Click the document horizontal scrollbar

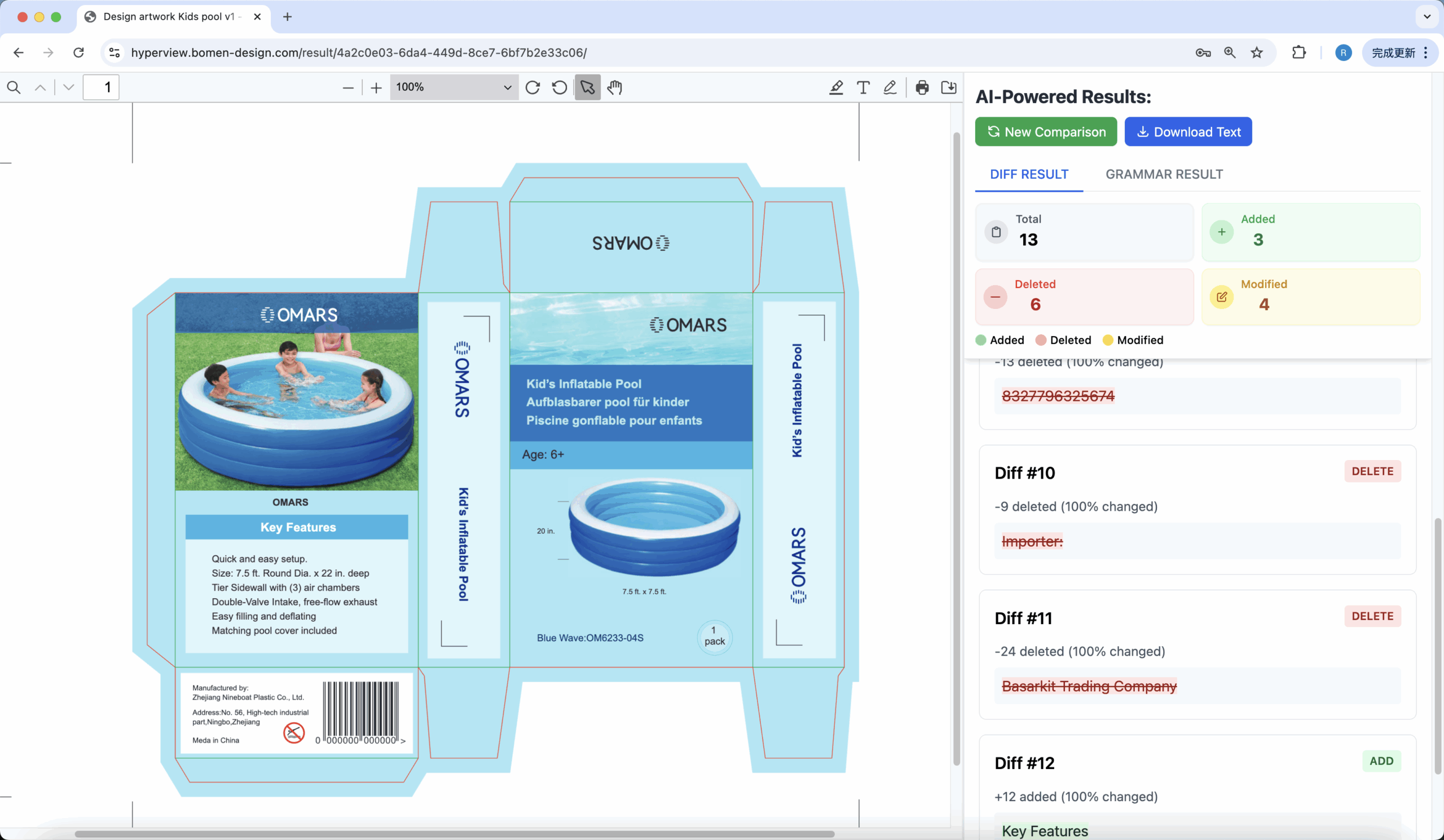pos(455,834)
